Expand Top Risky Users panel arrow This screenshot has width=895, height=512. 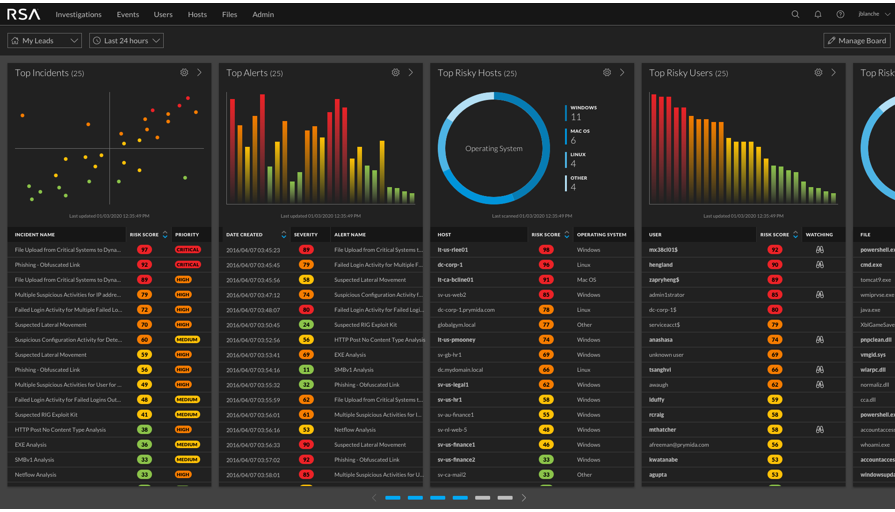(833, 72)
